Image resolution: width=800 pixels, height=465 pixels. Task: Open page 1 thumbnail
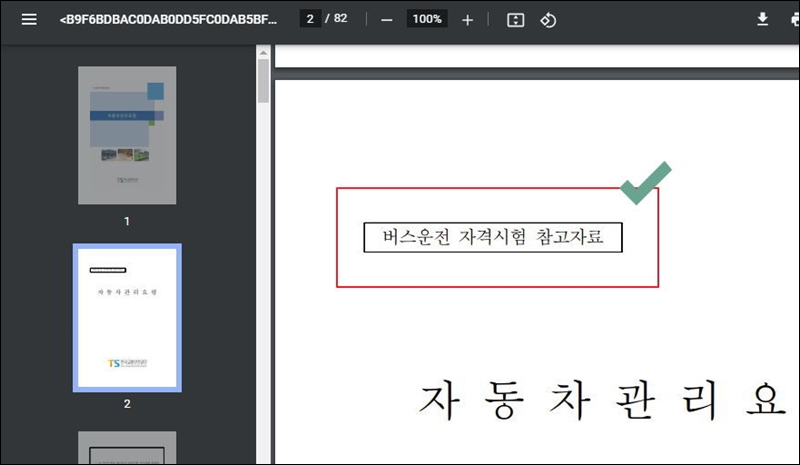[x=127, y=135]
